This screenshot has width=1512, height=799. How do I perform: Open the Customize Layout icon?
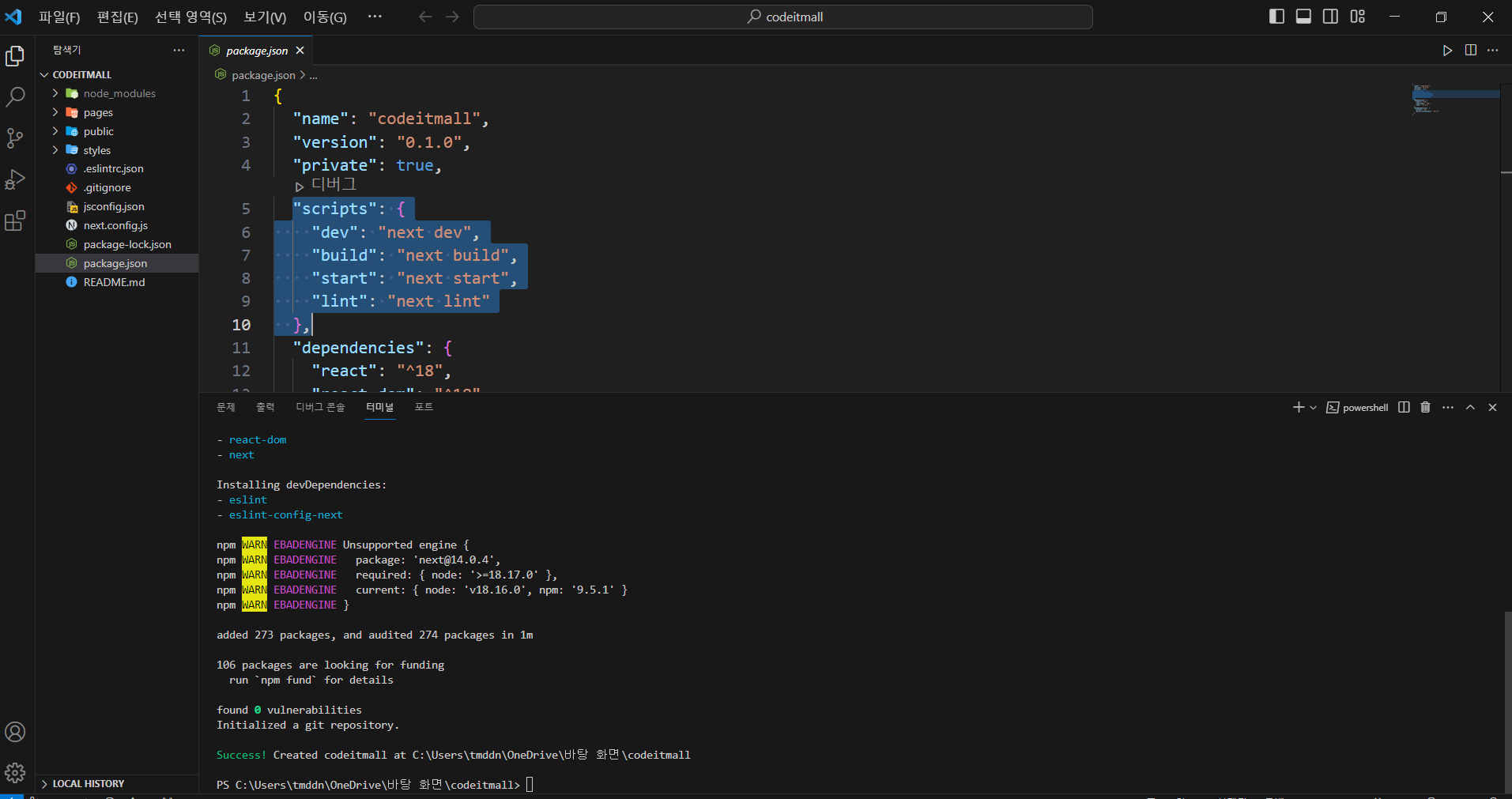point(1357,17)
